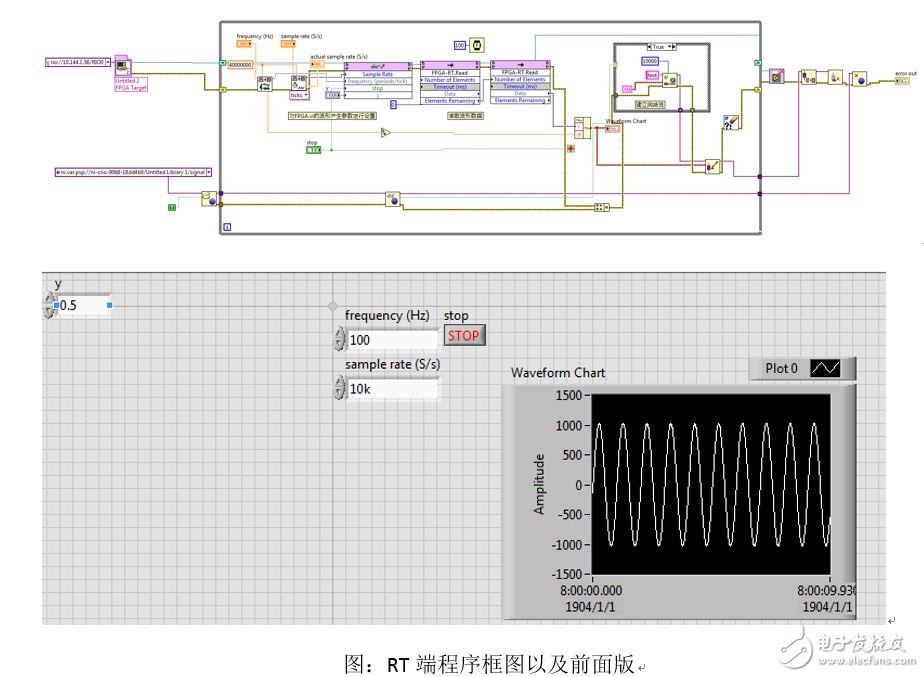This screenshot has height=677, width=924.
Task: Click the error out indicator terminal
Action: click(x=903, y=80)
